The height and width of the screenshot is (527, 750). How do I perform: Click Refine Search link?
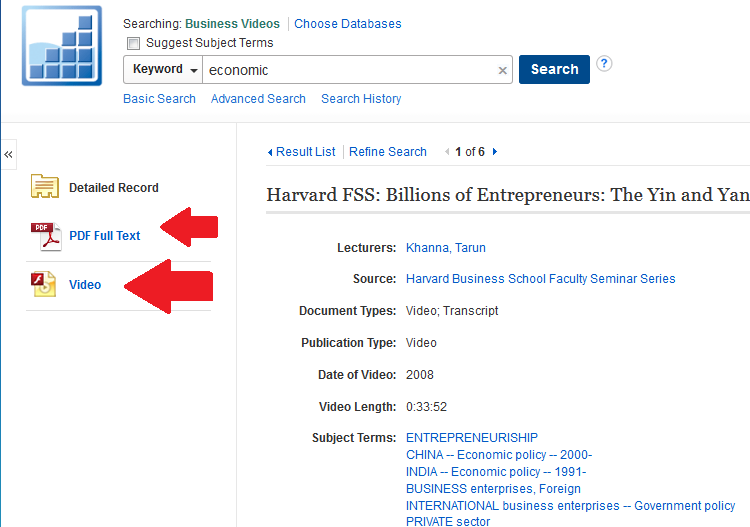tap(388, 152)
